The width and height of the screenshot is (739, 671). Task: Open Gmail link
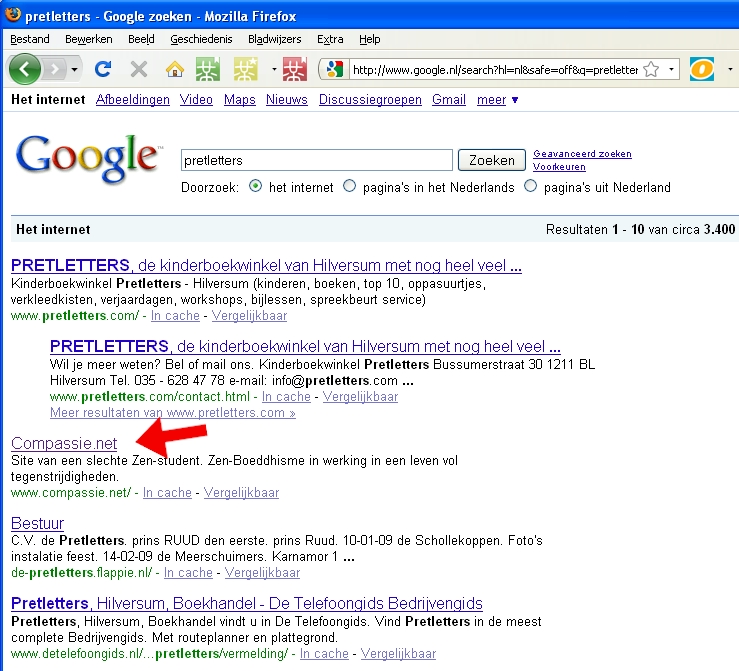coord(449,99)
